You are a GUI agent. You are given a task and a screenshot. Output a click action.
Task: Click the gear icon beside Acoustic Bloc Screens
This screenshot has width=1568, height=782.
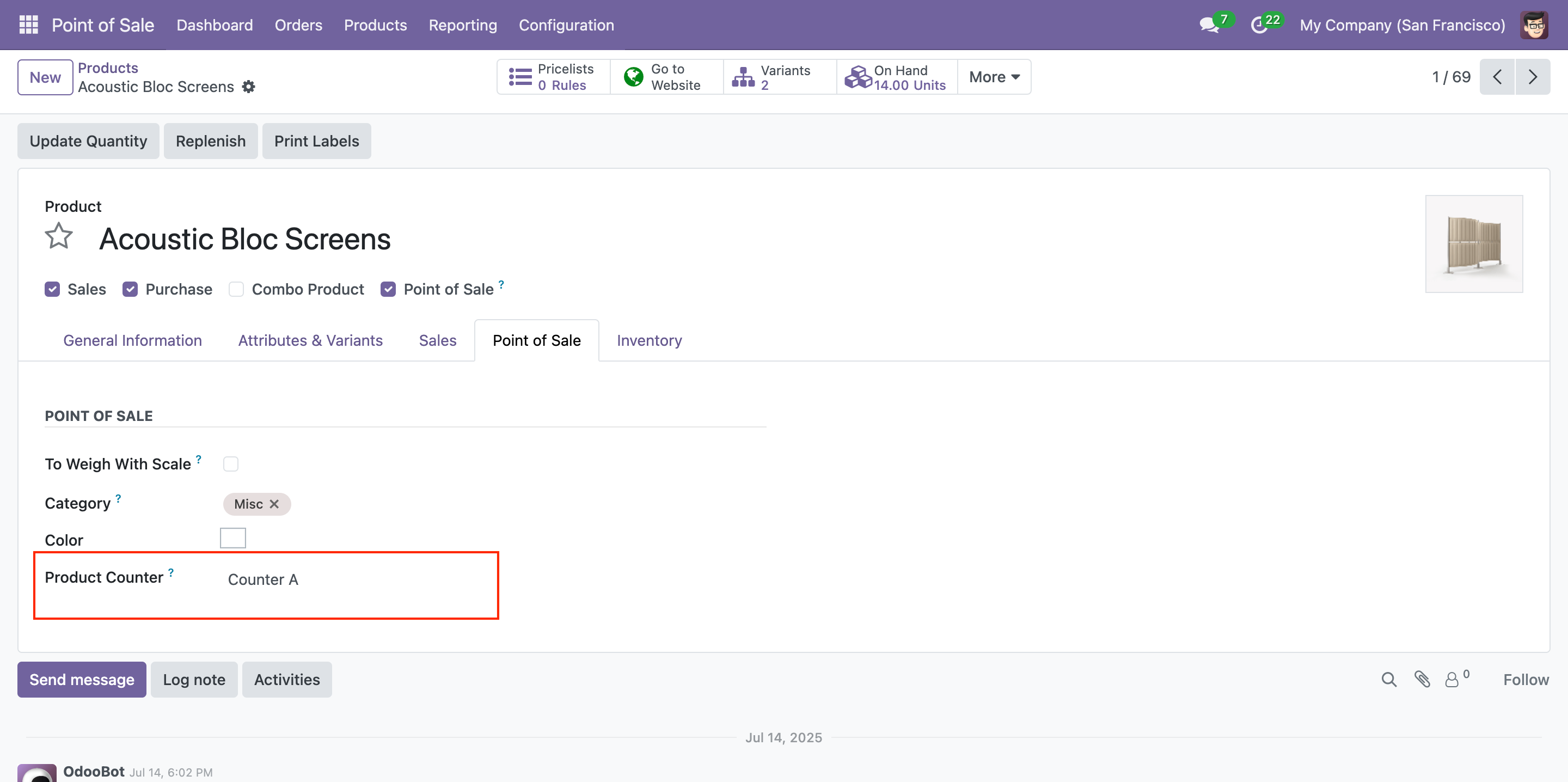pyautogui.click(x=248, y=87)
